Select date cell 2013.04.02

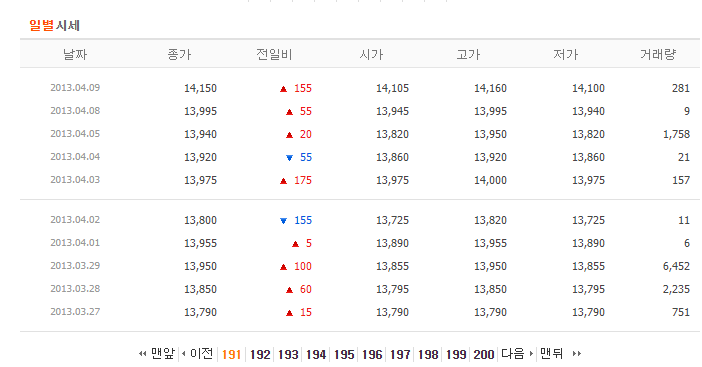[75, 220]
